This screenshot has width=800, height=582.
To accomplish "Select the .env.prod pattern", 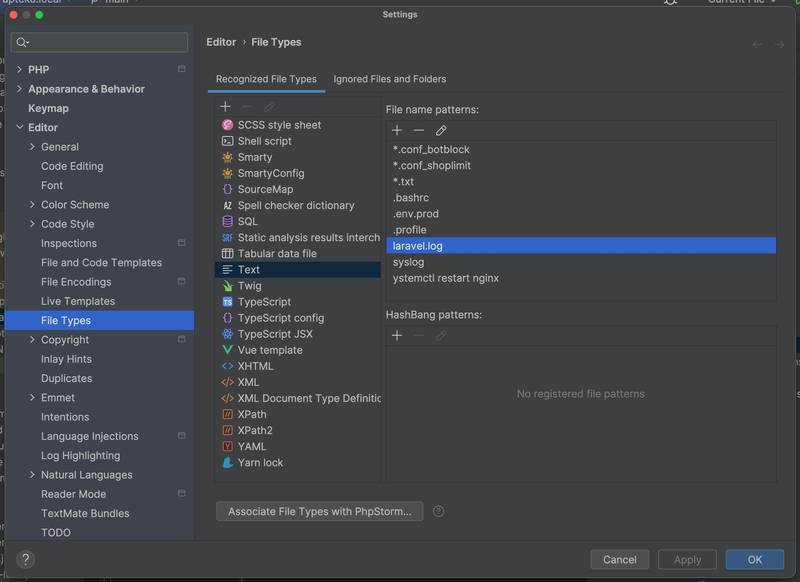I will pyautogui.click(x=581, y=214).
